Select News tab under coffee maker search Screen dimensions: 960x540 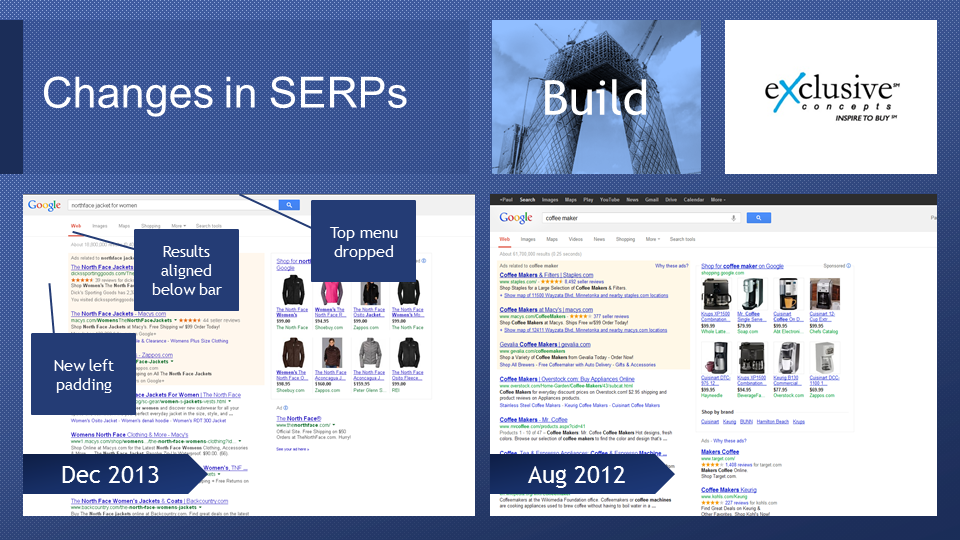click(599, 239)
